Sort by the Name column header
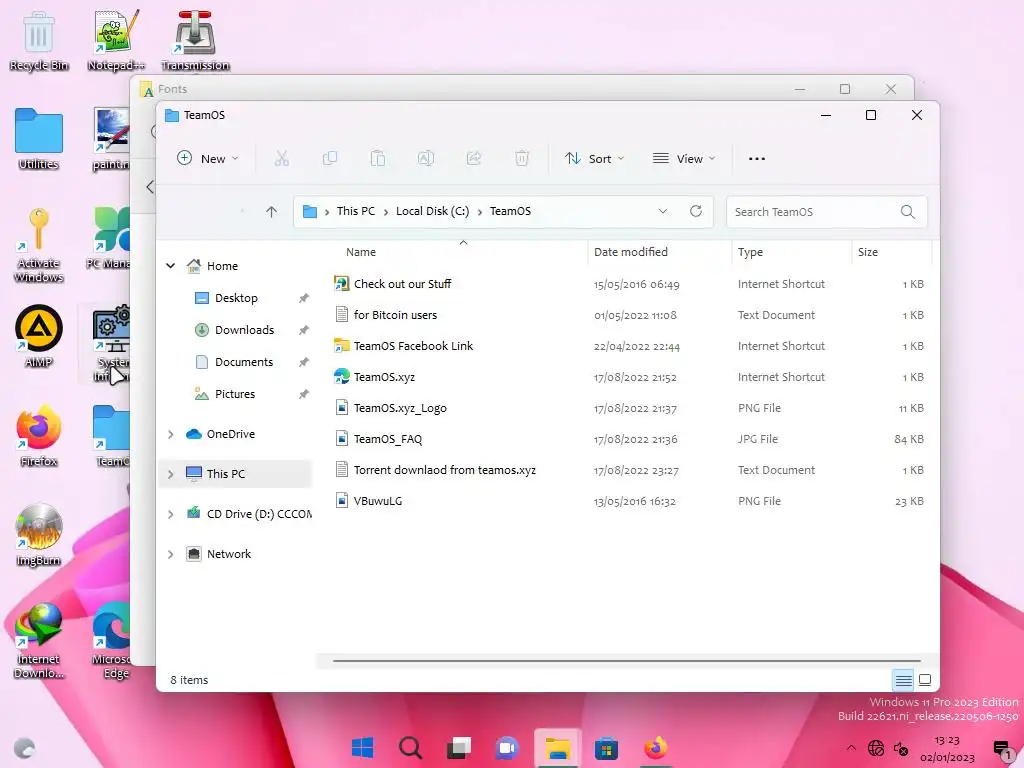This screenshot has height=768, width=1024. point(361,252)
